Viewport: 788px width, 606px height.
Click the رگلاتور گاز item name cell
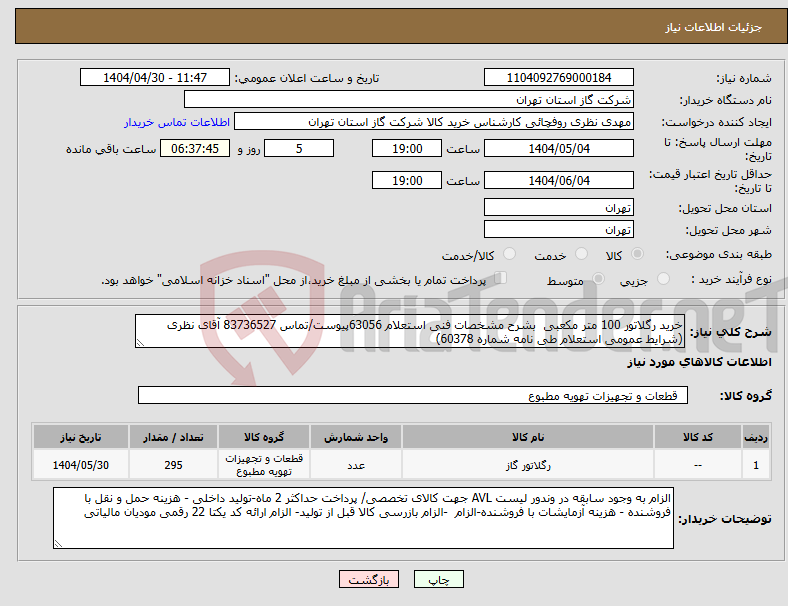pos(528,465)
